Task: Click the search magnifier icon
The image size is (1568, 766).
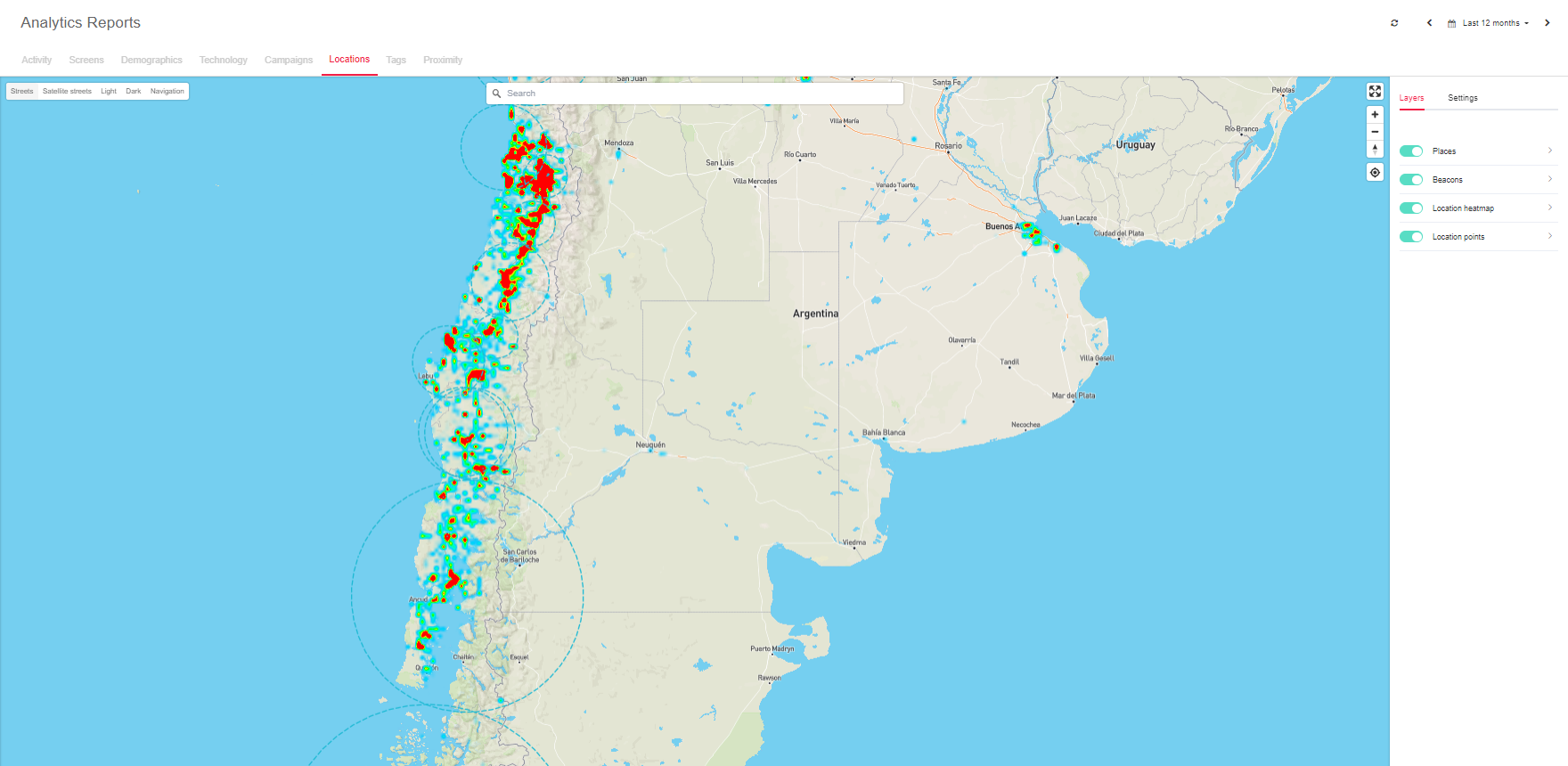Action: pos(497,94)
